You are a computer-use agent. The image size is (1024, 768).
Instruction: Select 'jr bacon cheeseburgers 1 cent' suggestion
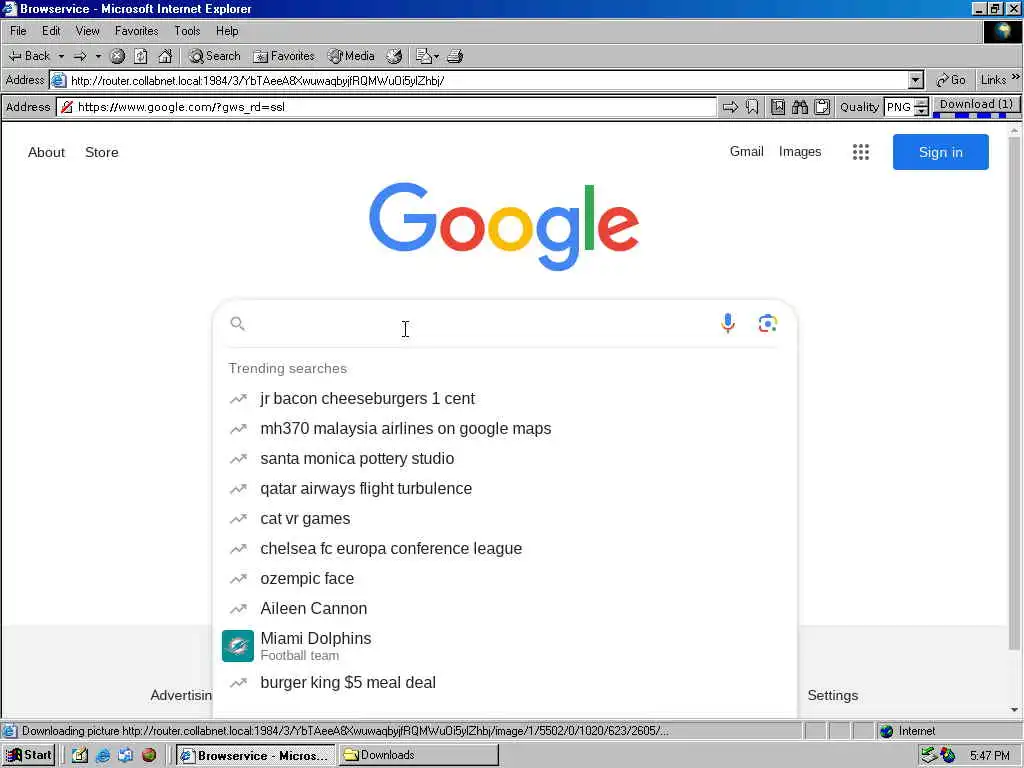pos(505,398)
